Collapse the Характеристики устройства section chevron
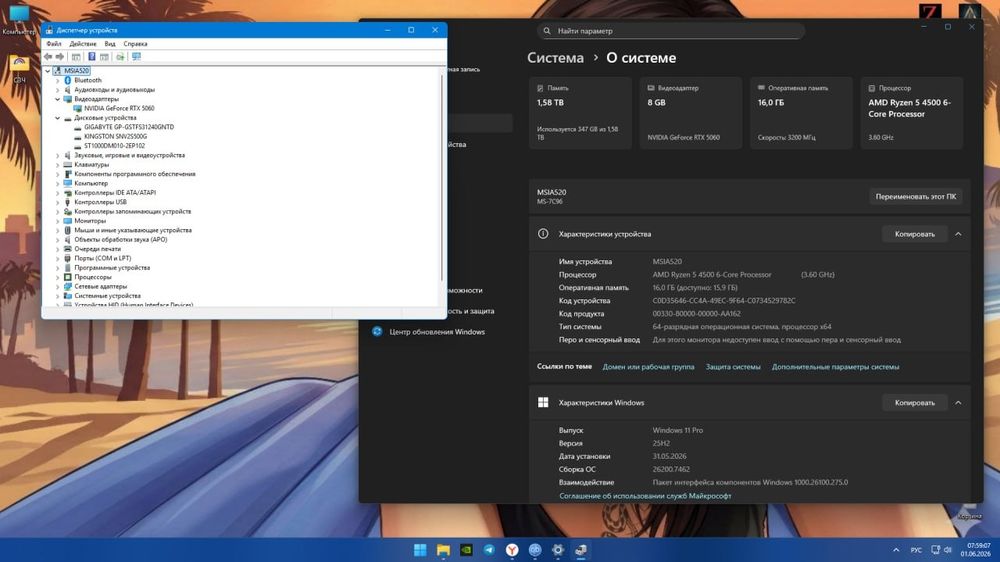This screenshot has width=1000, height=562. pyautogui.click(x=958, y=234)
